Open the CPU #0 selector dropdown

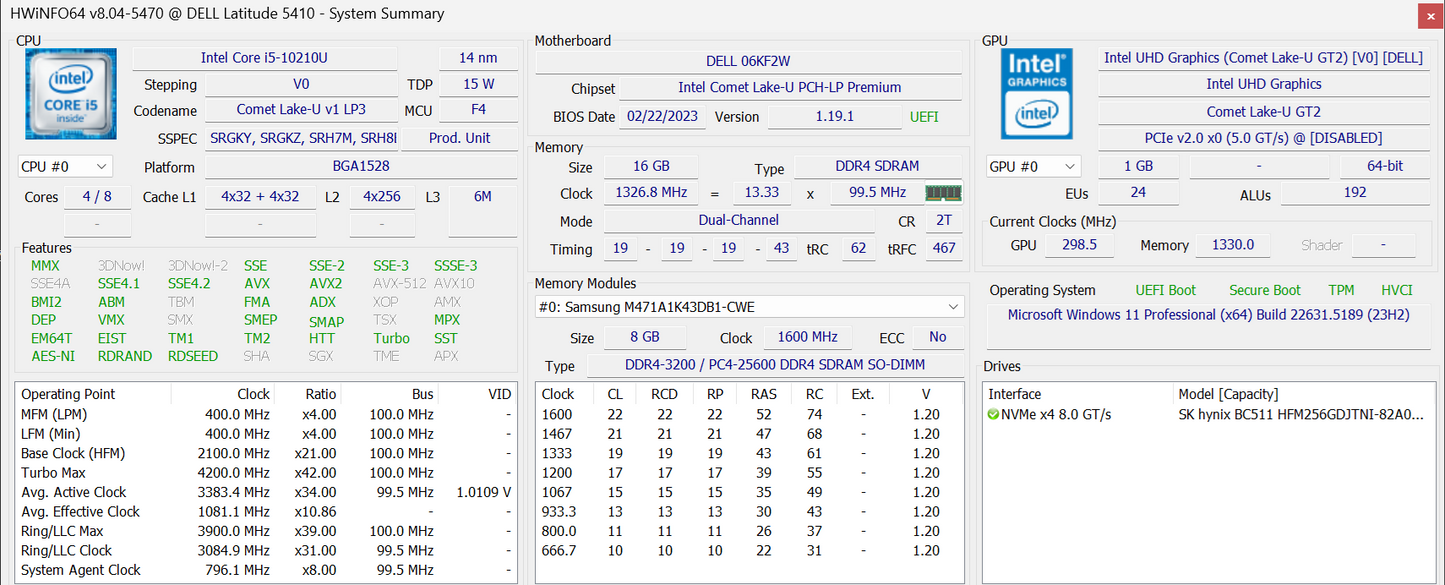[x=65, y=167]
